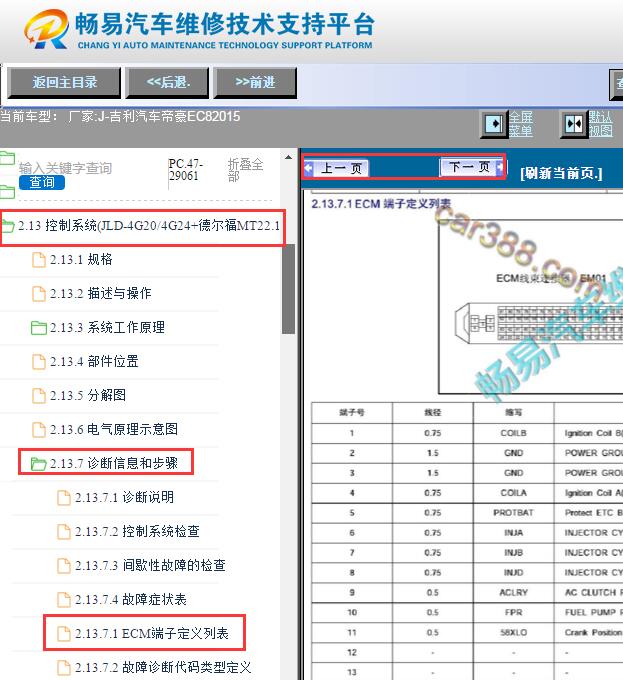
Task: Click the Chang Yi platform logo
Action: point(47,29)
